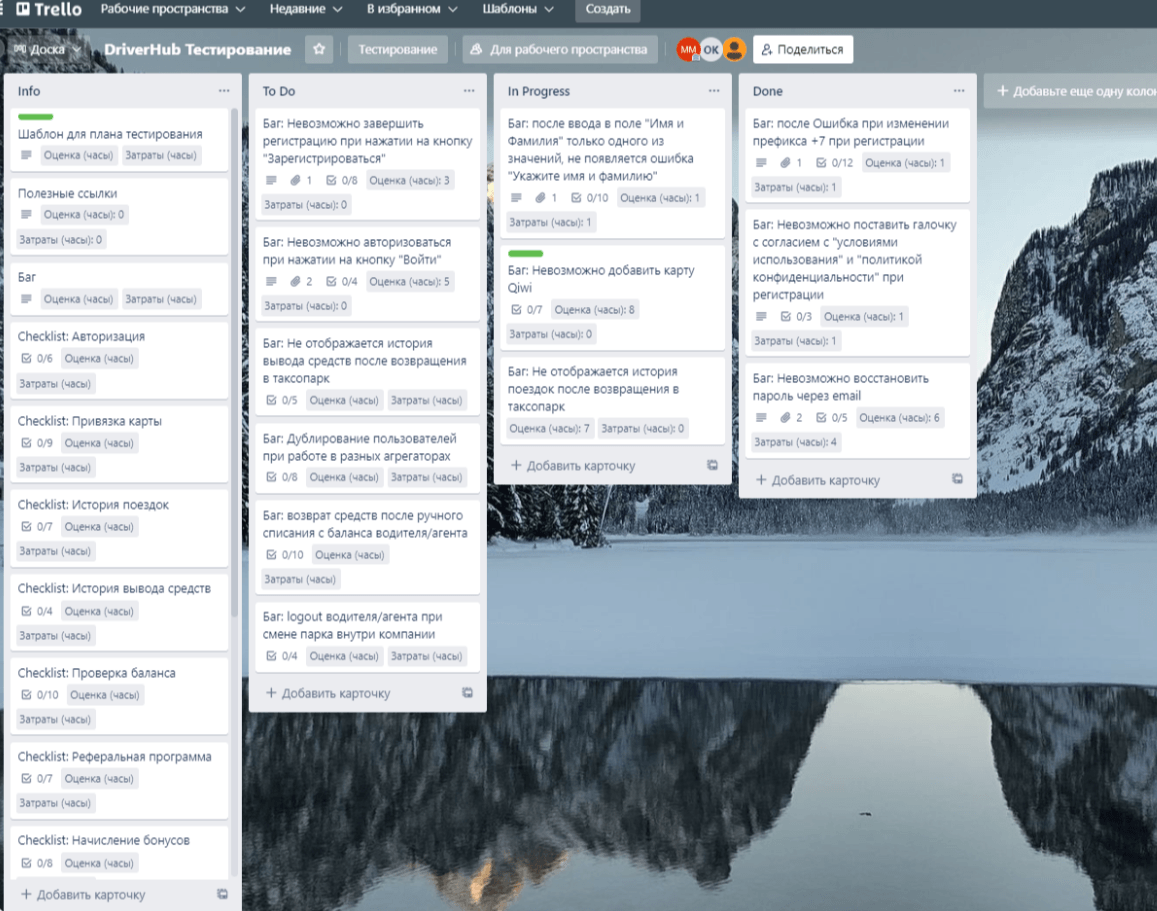Click Оценка (часы): 8 badge on Qiwi card
1157x911 pixels.
(594, 310)
